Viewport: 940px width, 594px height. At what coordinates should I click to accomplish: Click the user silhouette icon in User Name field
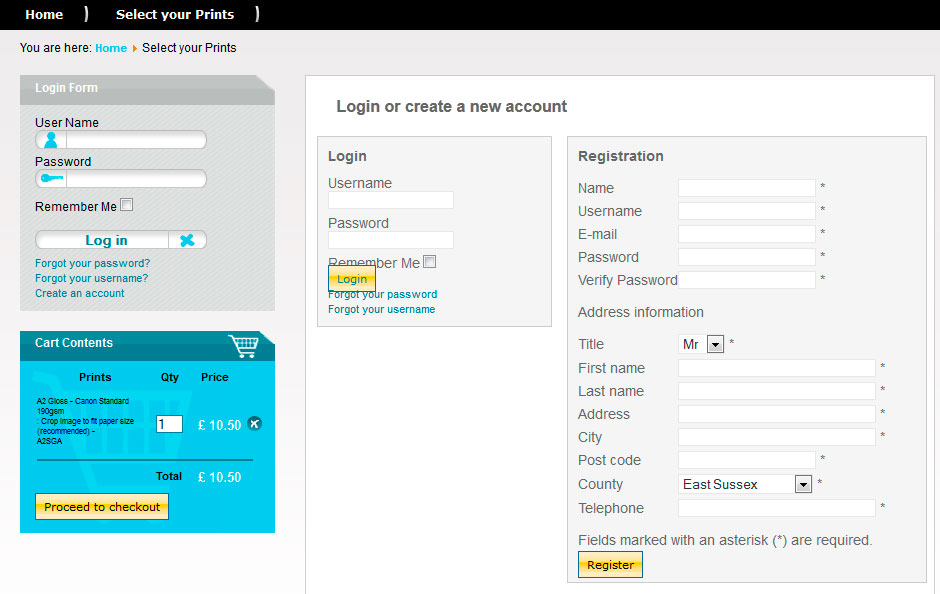pos(51,140)
